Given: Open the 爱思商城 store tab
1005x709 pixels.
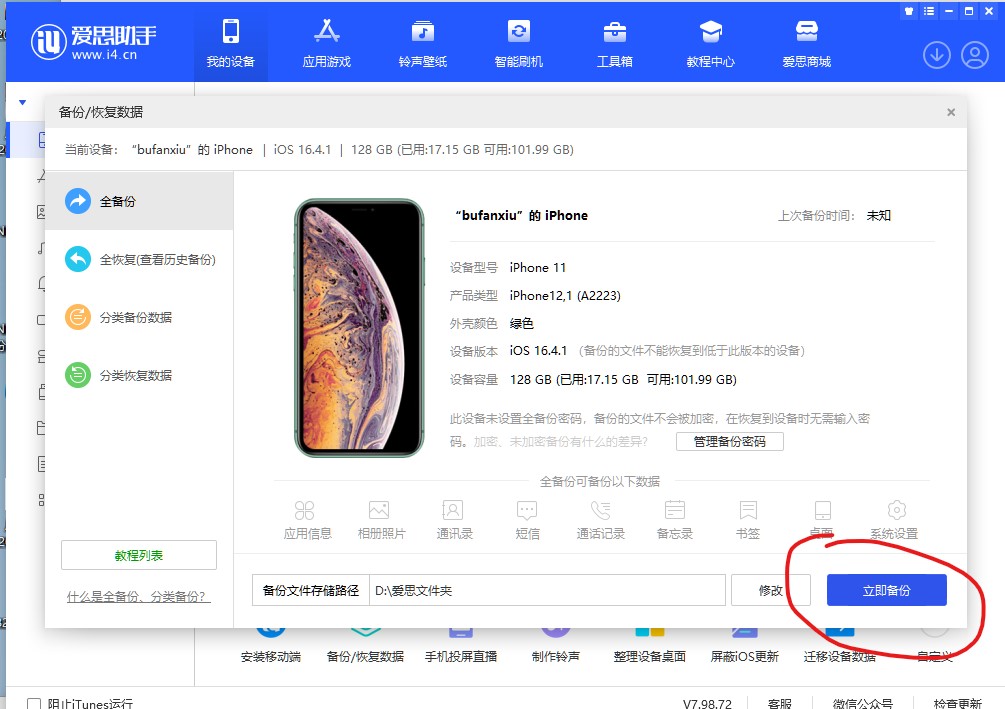Looking at the screenshot, I should pos(806,44).
